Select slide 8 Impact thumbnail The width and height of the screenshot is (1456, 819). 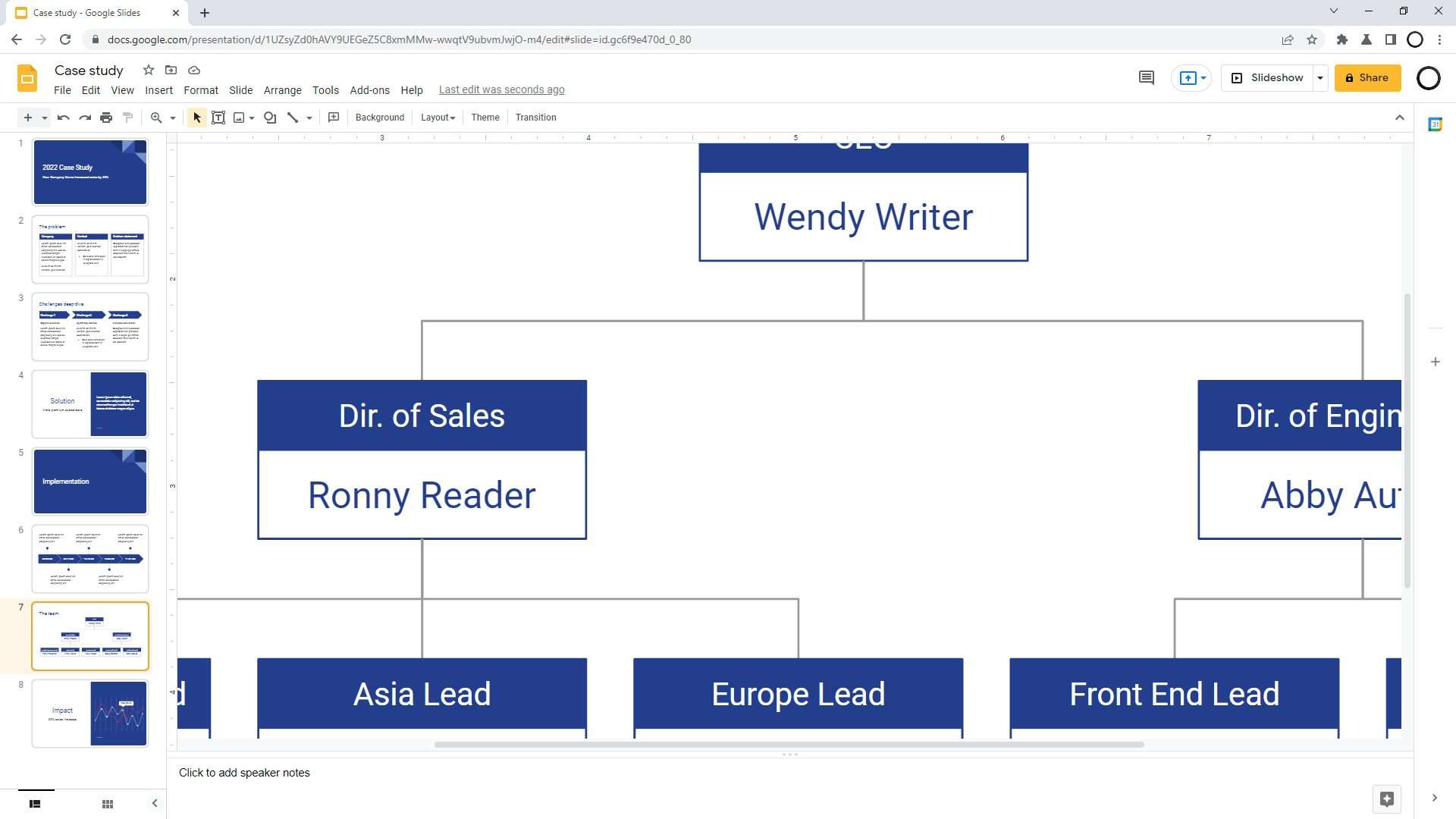(90, 714)
